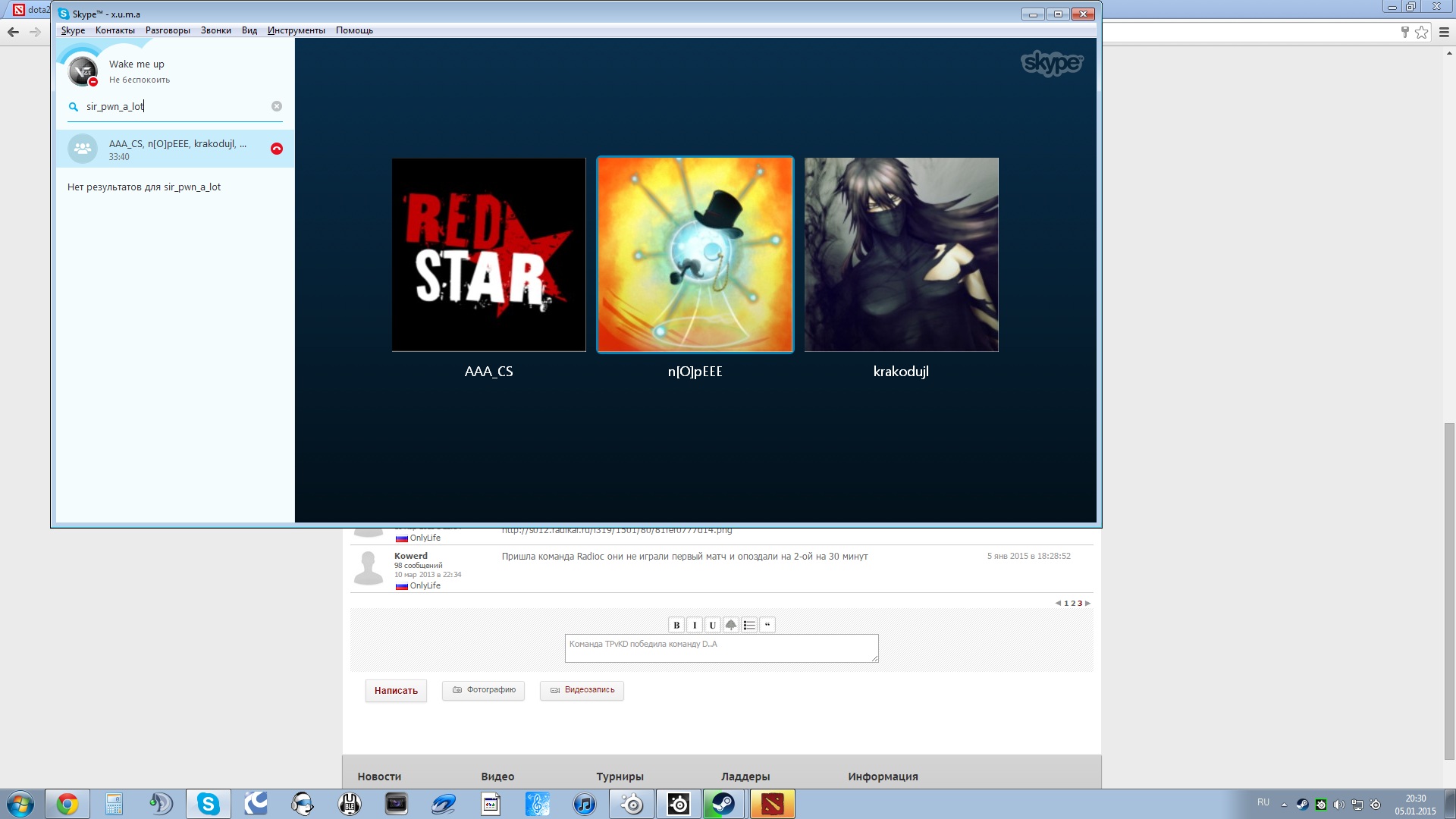The height and width of the screenshot is (819, 1456).
Task: Open Chrome hamburger menu
Action: pos(1444,32)
